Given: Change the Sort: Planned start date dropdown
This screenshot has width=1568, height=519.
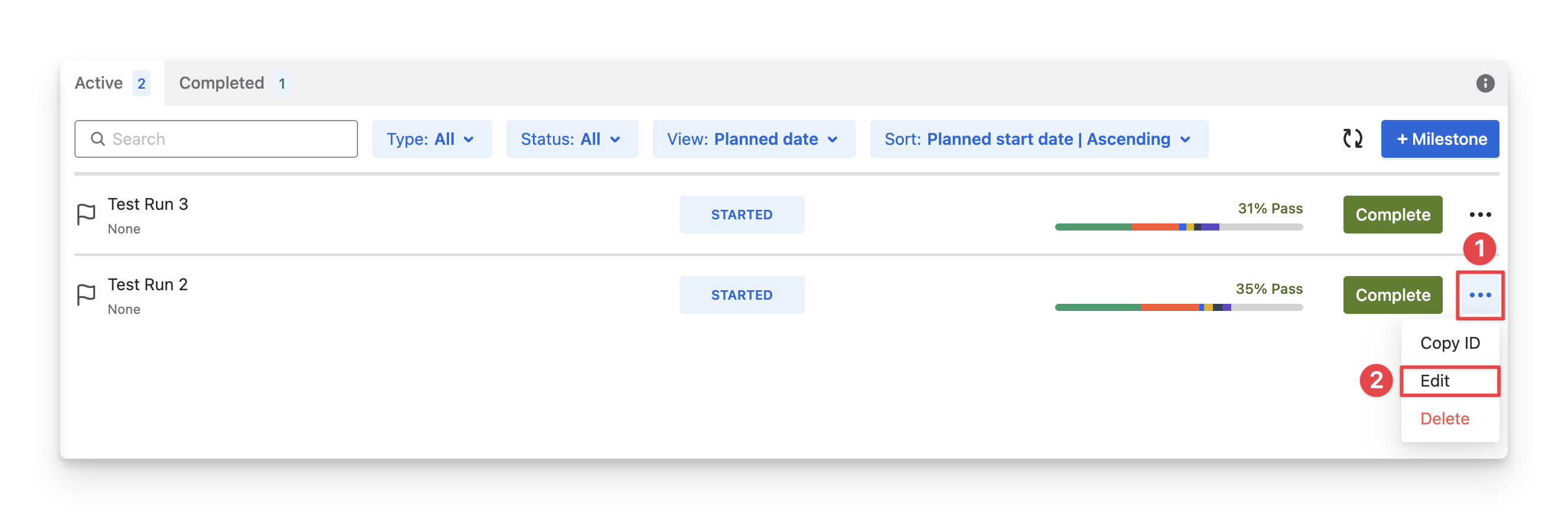Looking at the screenshot, I should 1039,139.
